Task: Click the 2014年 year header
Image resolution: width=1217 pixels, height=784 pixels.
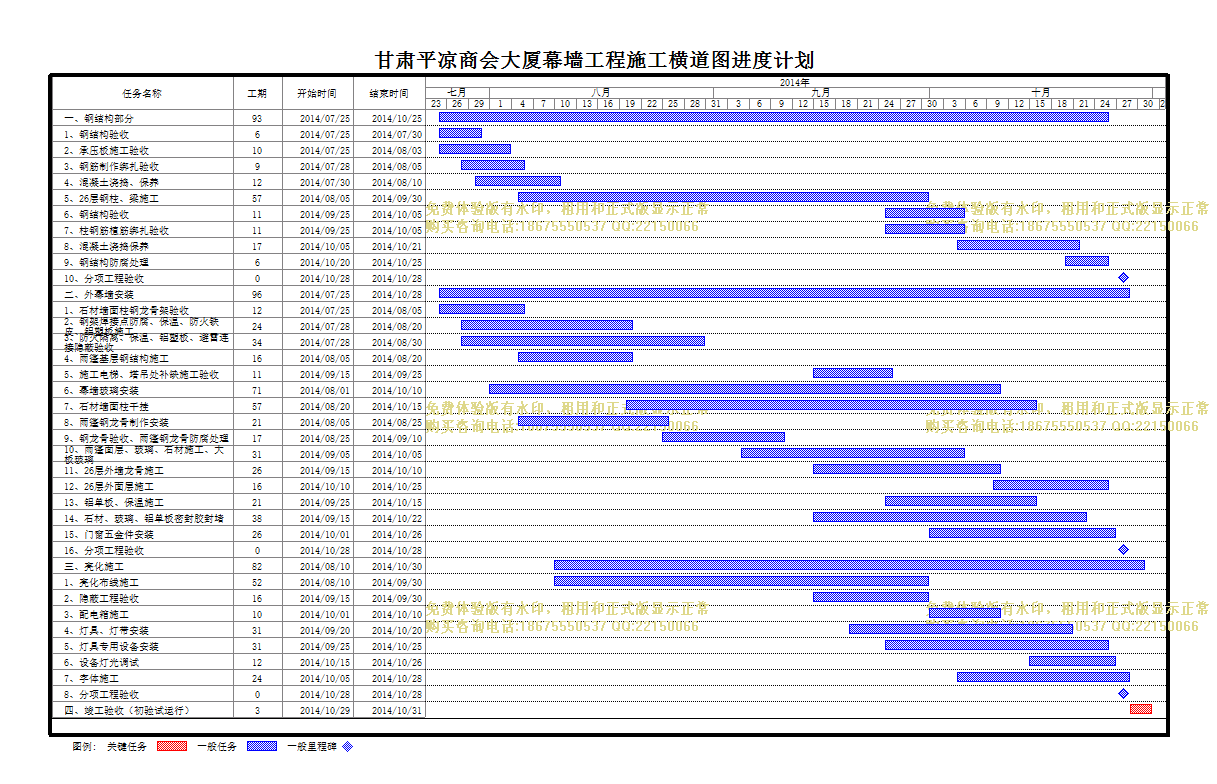Action: [x=795, y=82]
